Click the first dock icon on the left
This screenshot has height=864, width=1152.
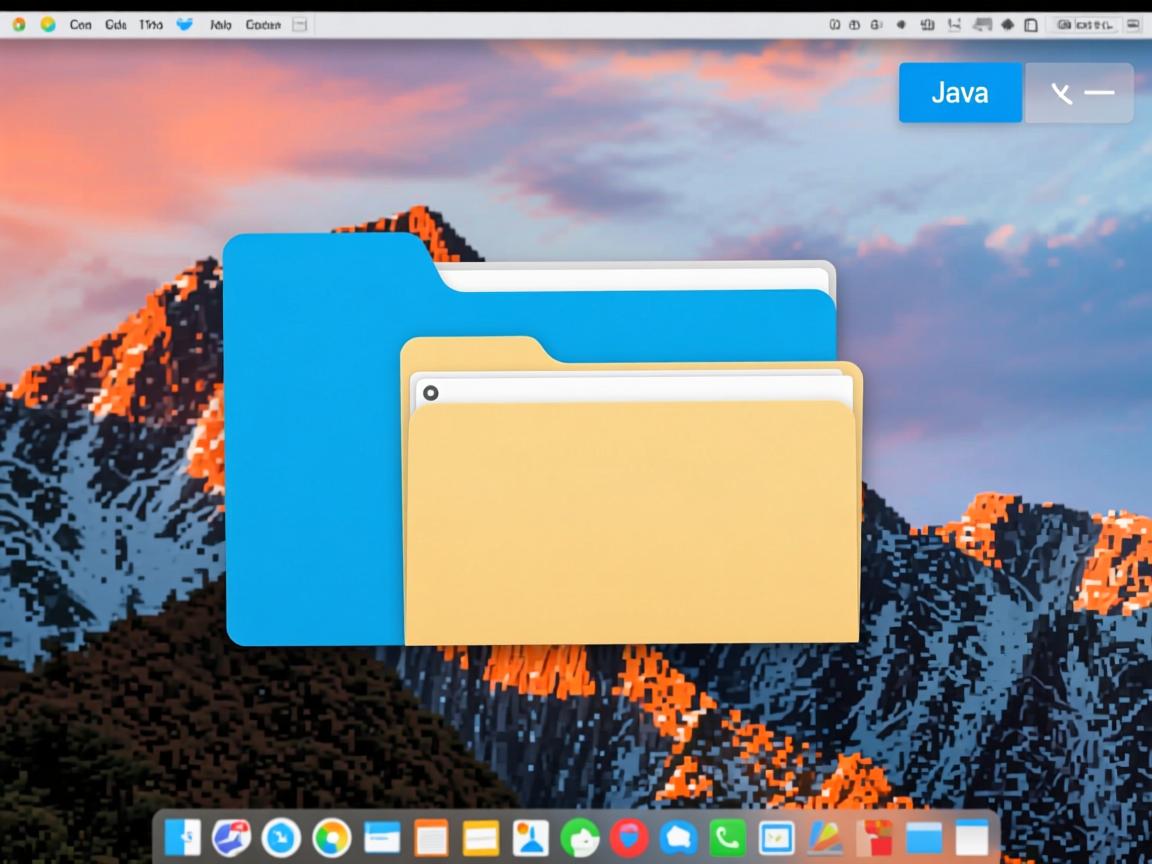click(x=183, y=837)
